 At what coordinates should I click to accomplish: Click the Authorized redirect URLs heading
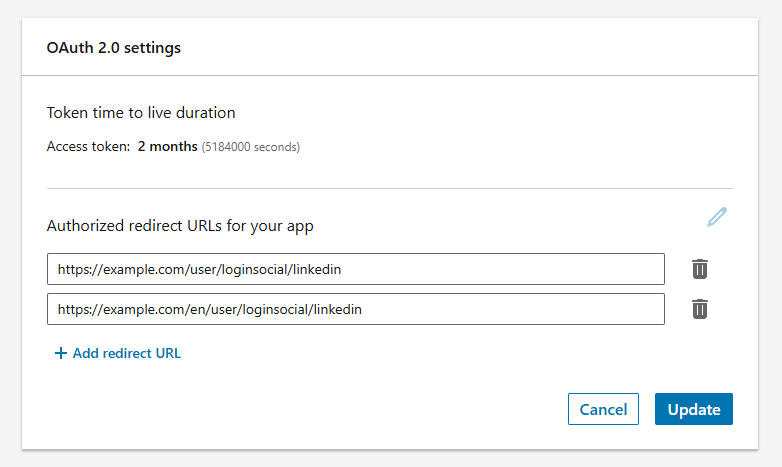click(x=180, y=226)
